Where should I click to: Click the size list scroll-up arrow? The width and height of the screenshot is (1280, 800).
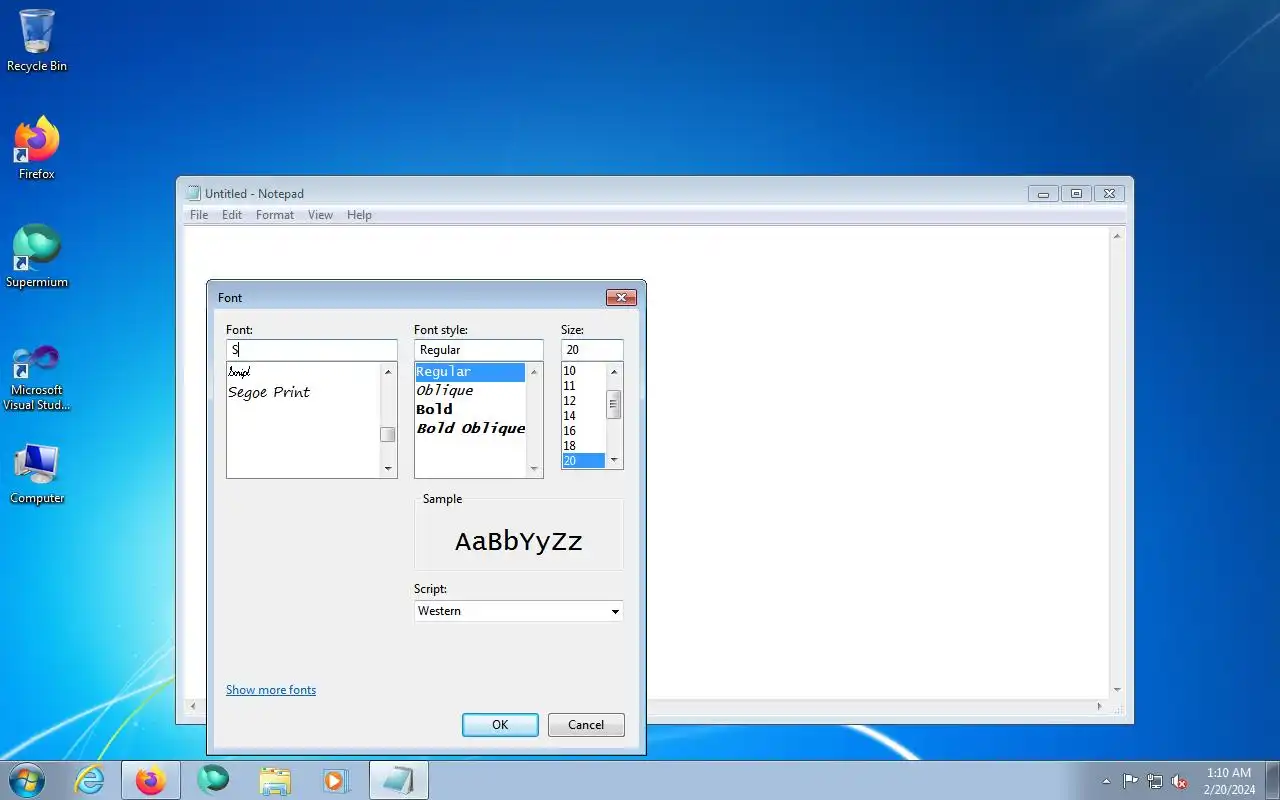(614, 372)
